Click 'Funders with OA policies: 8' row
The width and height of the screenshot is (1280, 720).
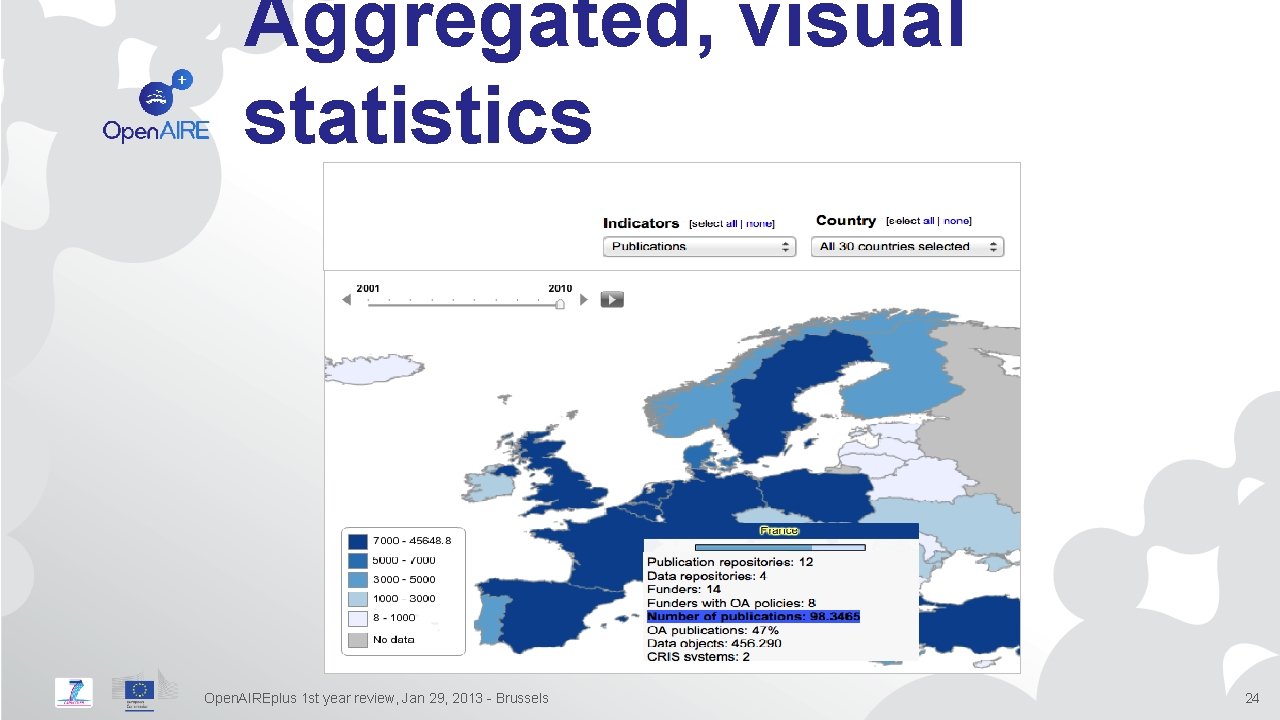pyautogui.click(x=732, y=603)
